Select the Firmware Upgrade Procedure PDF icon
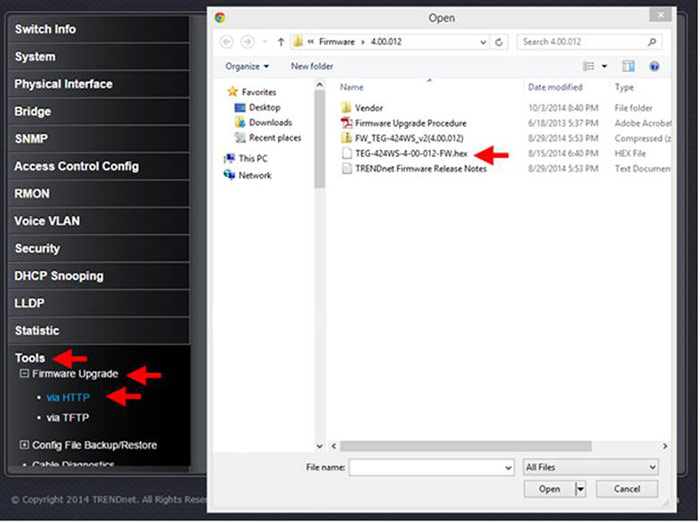 click(x=346, y=123)
